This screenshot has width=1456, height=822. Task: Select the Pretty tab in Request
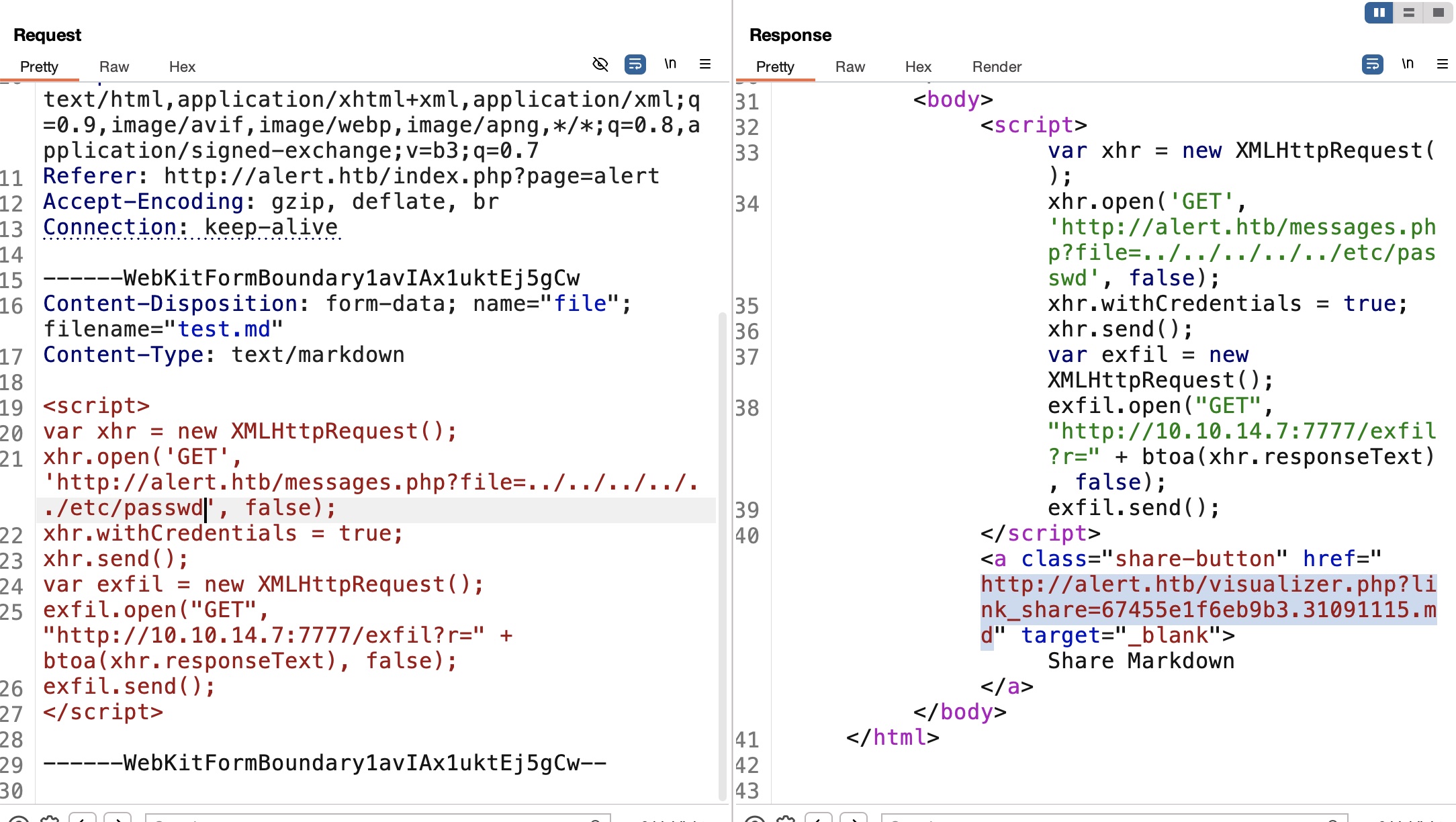coord(39,67)
